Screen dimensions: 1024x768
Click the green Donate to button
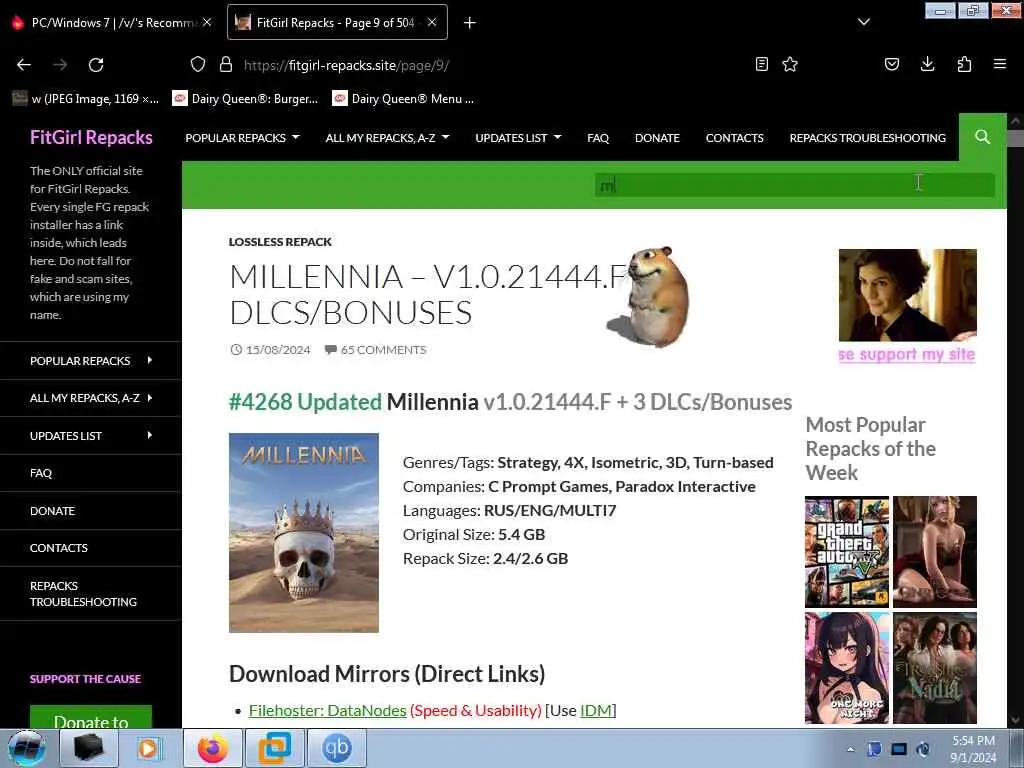91,716
